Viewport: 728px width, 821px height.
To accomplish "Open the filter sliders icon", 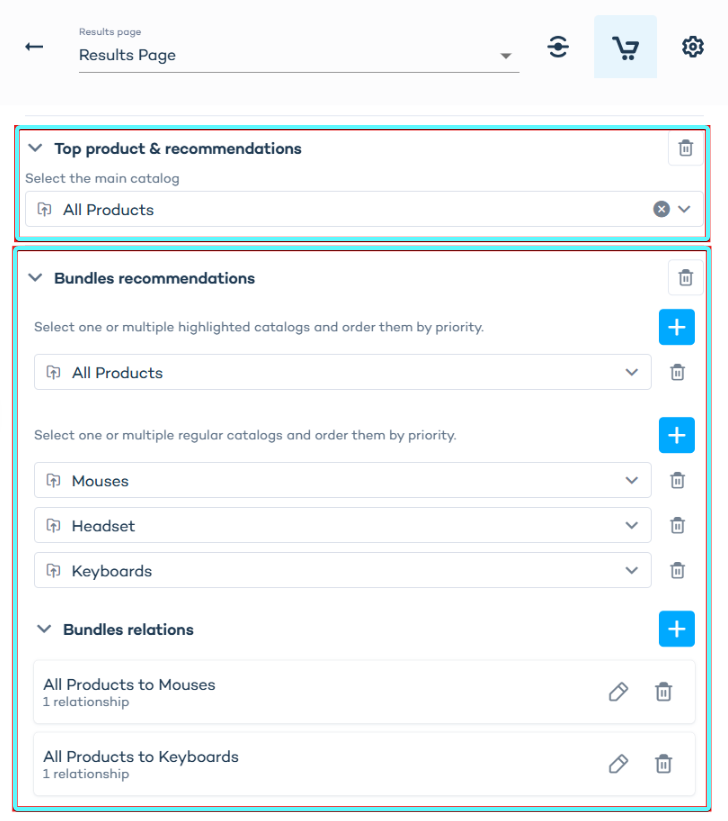I will pyautogui.click(x=558, y=47).
